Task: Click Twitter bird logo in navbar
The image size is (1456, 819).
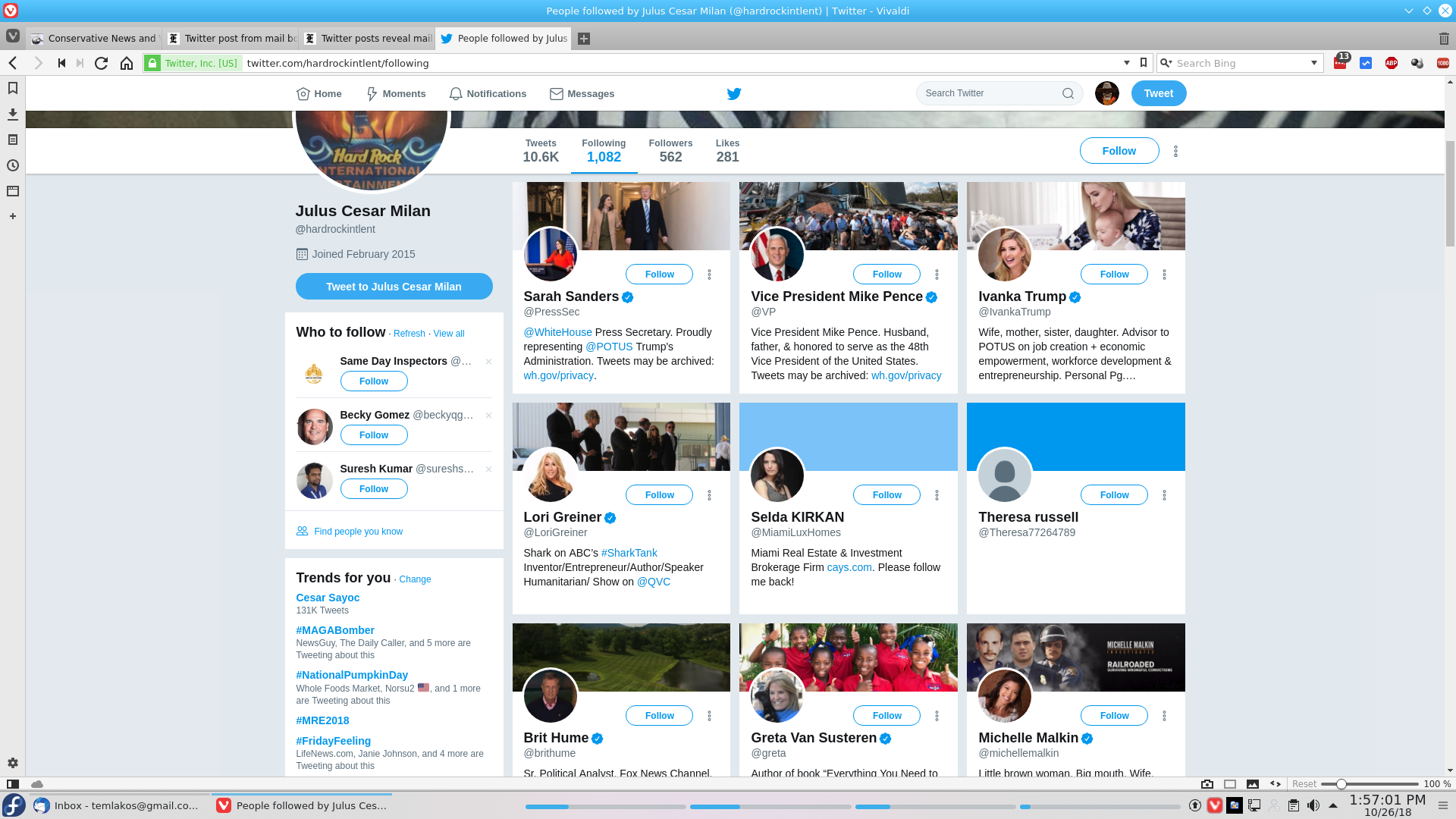Action: [733, 93]
